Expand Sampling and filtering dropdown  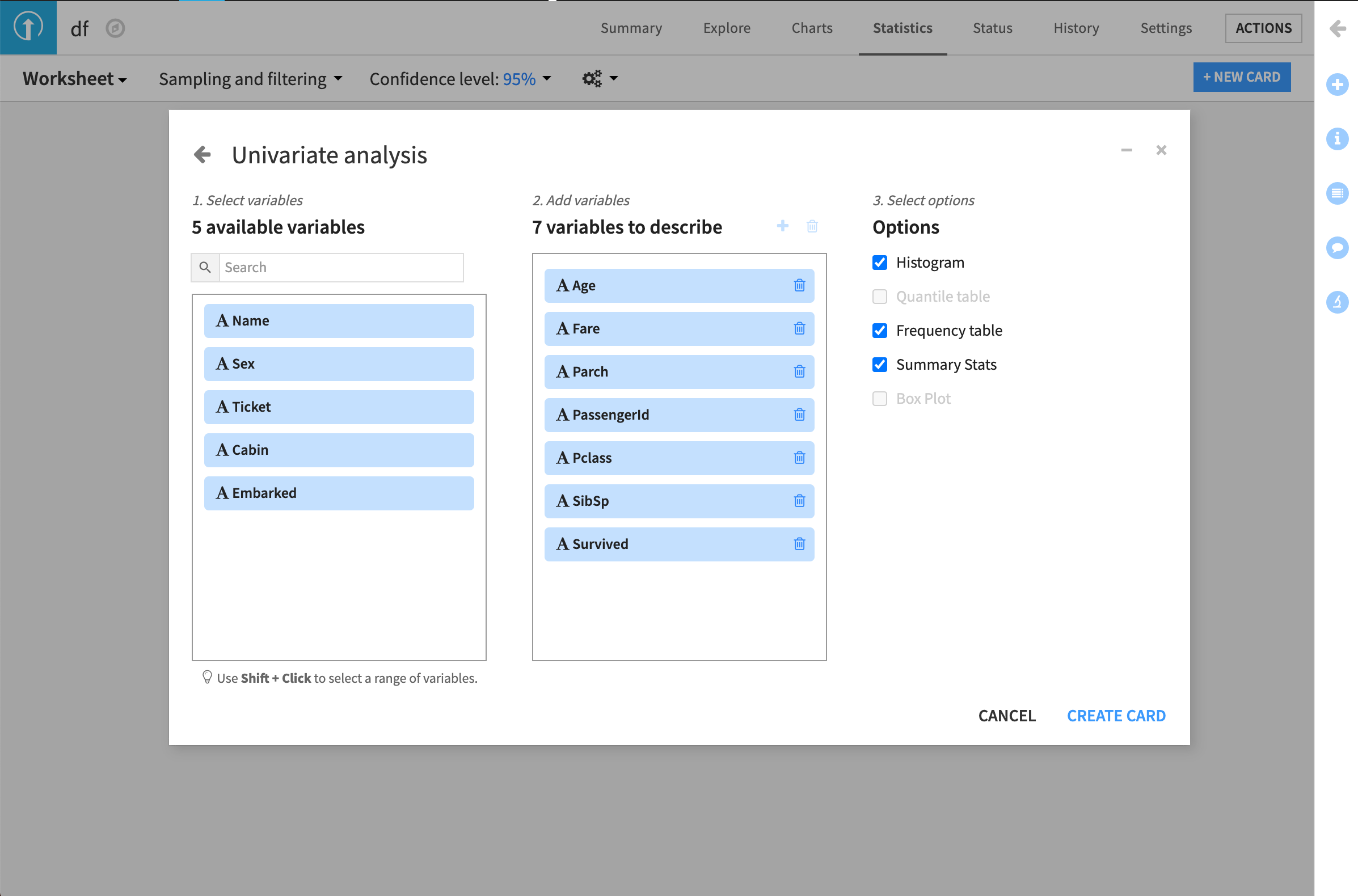coord(250,78)
